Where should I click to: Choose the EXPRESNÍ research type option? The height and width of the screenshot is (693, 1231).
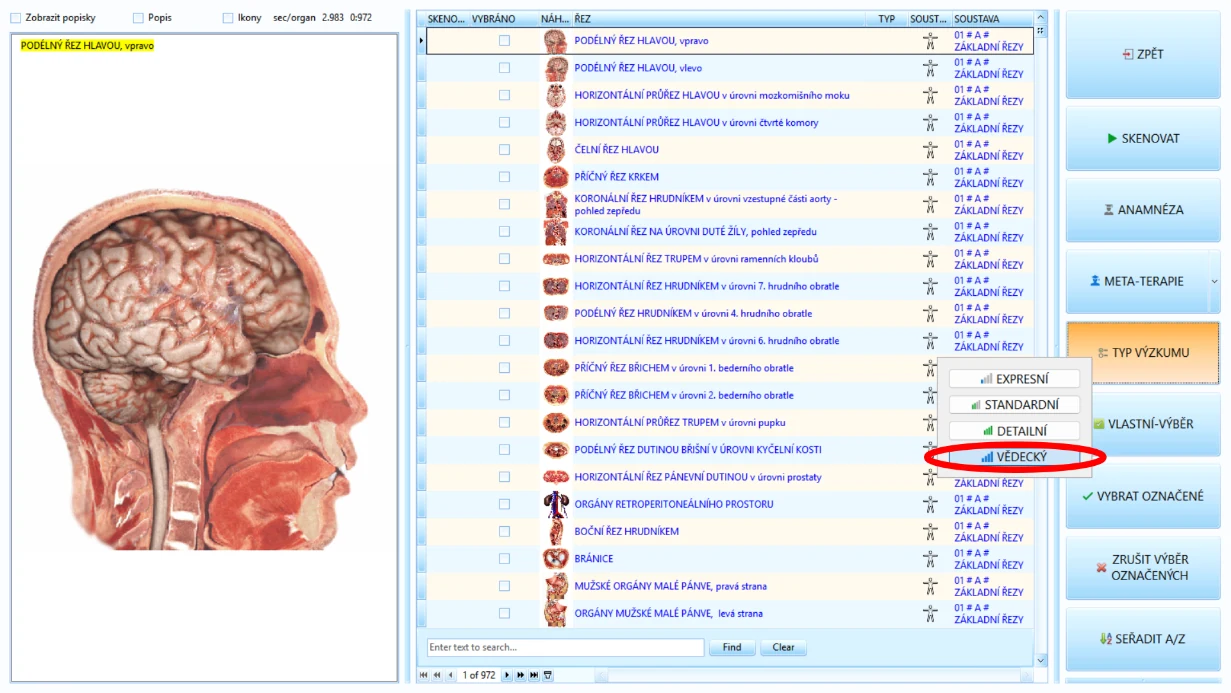1014,379
